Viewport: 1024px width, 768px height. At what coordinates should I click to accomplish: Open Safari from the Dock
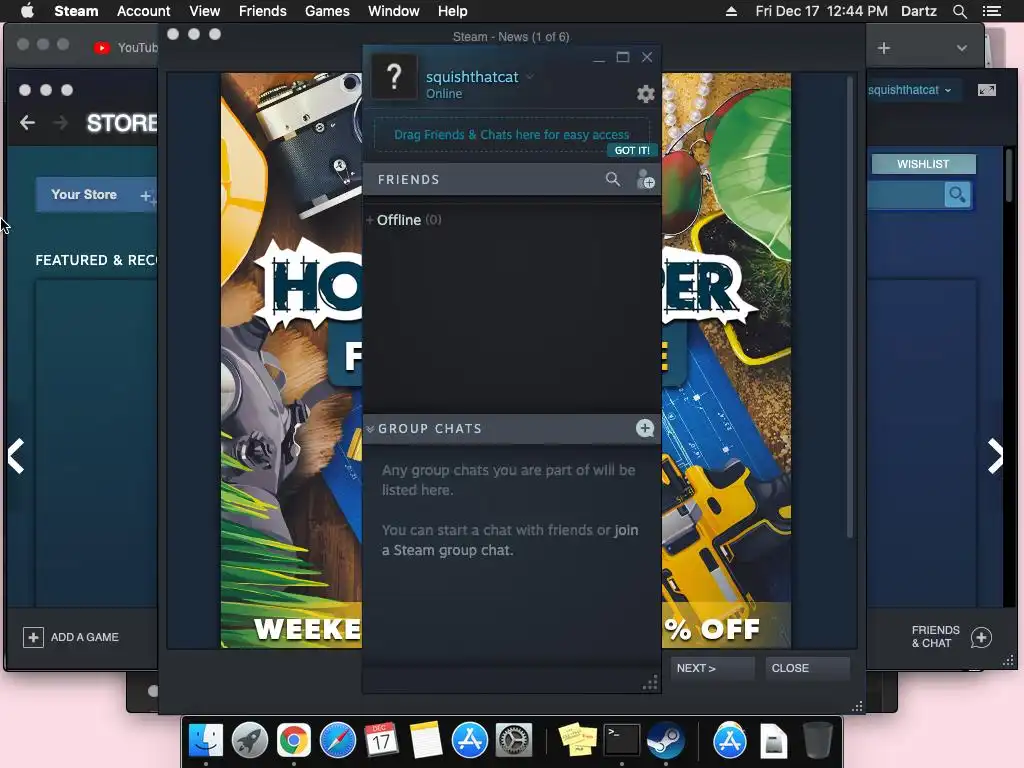click(337, 740)
